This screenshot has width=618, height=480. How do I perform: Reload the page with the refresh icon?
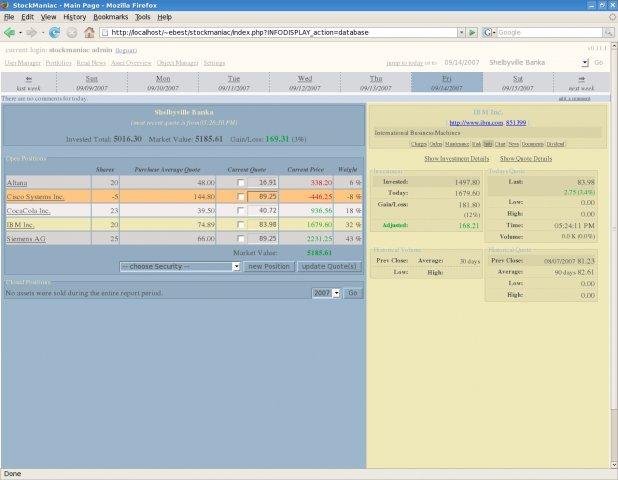pos(54,32)
